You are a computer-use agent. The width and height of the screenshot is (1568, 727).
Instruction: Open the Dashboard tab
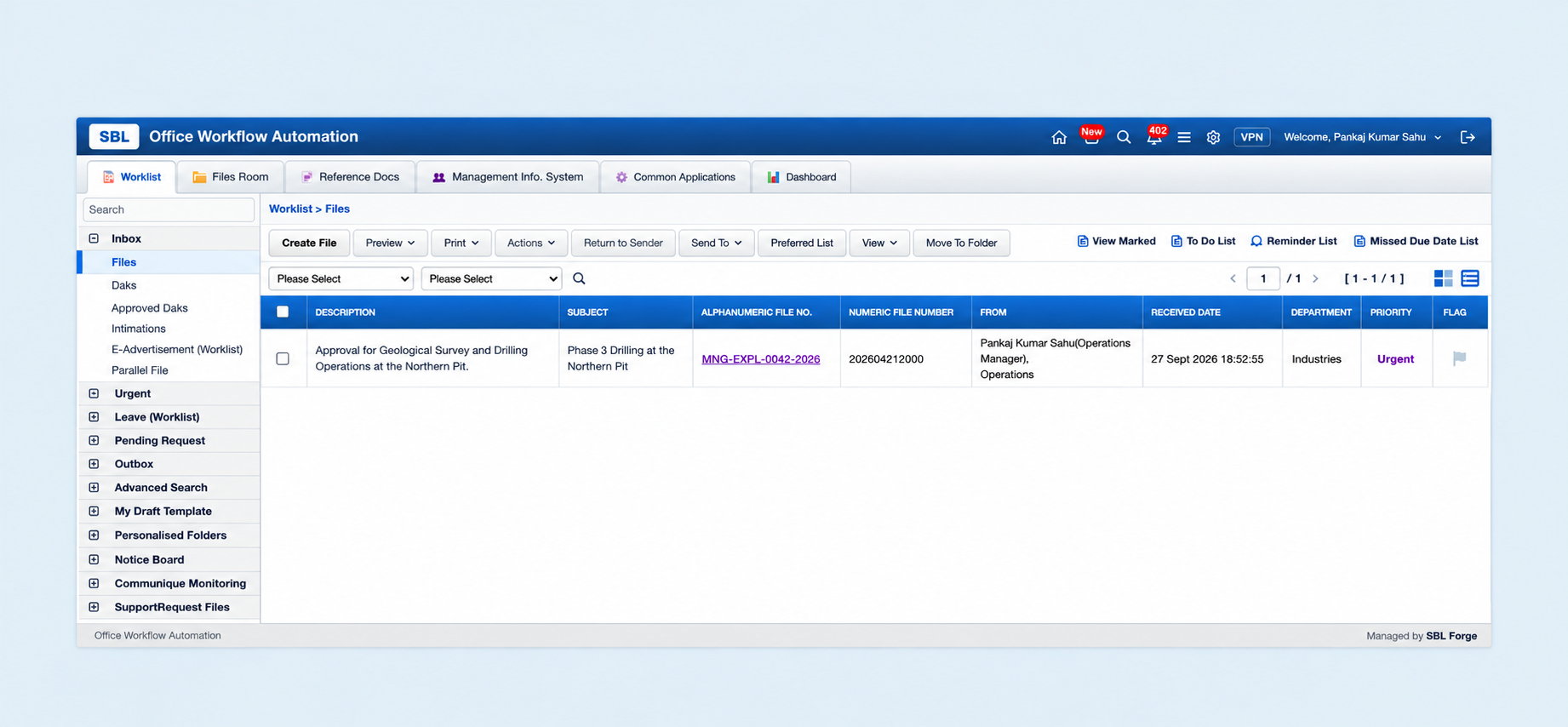(x=801, y=177)
